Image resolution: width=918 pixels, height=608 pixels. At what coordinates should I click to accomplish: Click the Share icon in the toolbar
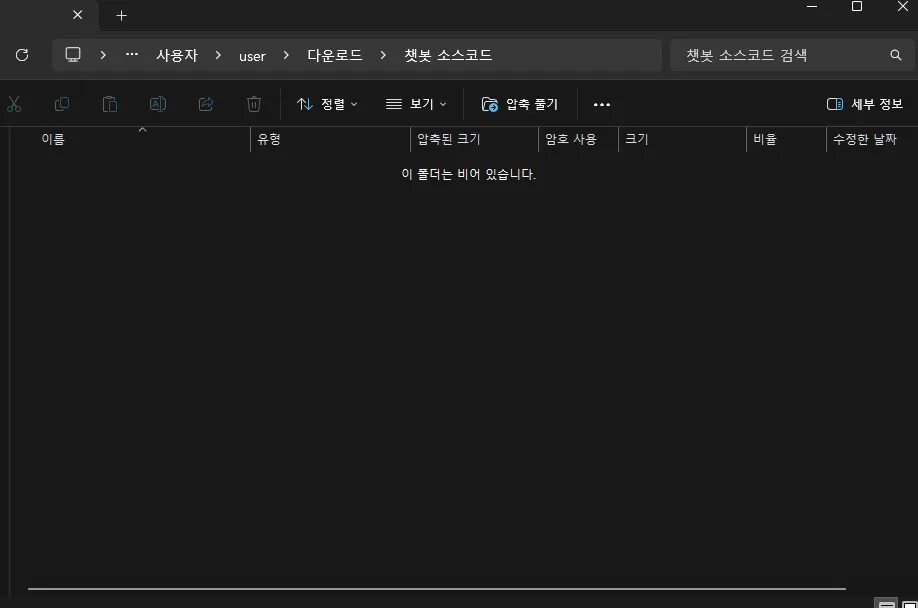click(x=206, y=104)
